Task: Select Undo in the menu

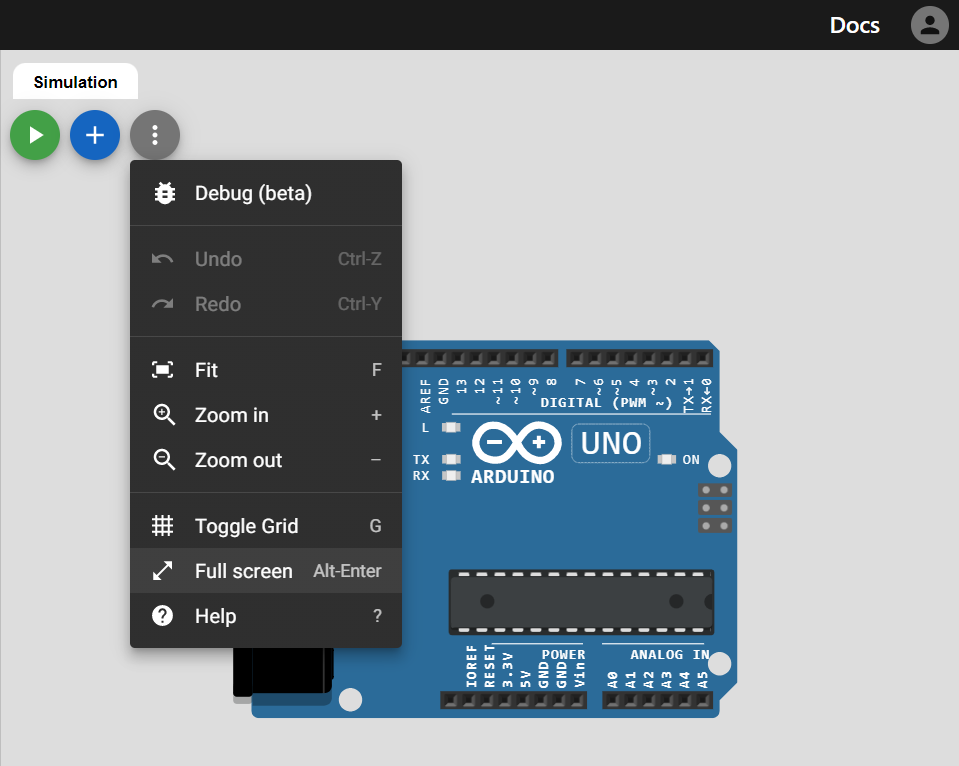Action: point(266,259)
